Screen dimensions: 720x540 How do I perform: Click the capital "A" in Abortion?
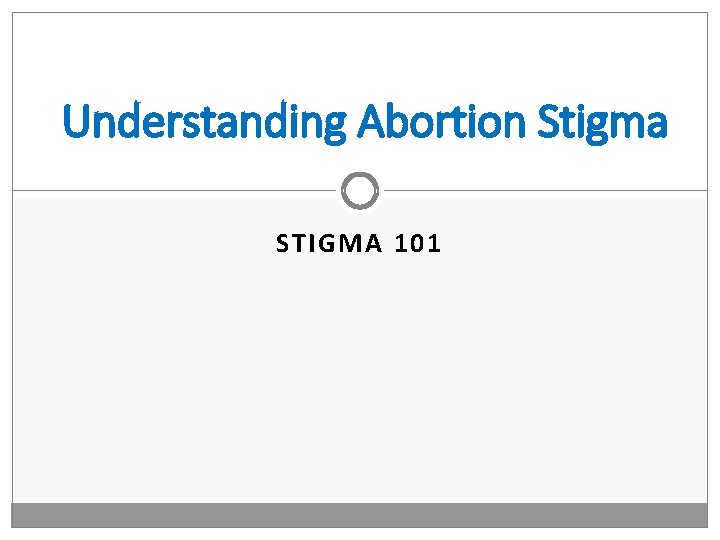coord(371,121)
